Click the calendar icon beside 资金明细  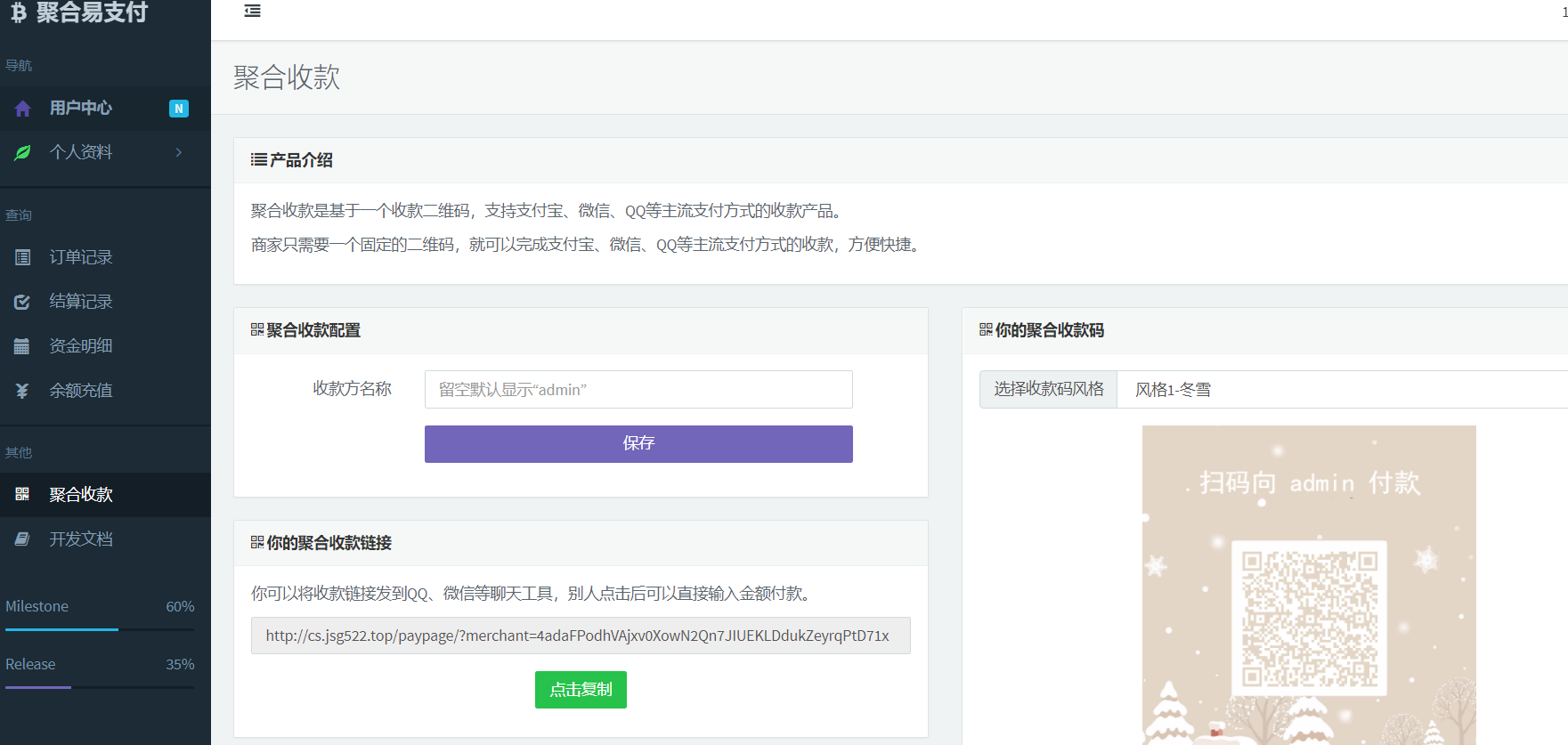tap(22, 346)
